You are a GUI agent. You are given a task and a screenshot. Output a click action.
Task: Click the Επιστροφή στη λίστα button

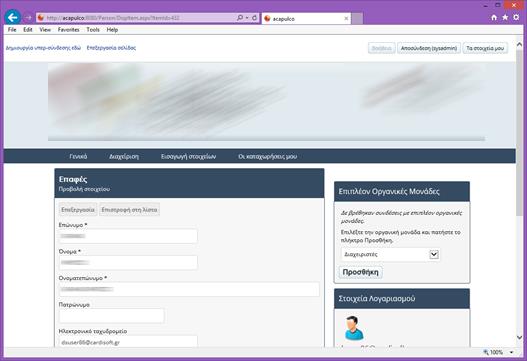click(129, 209)
